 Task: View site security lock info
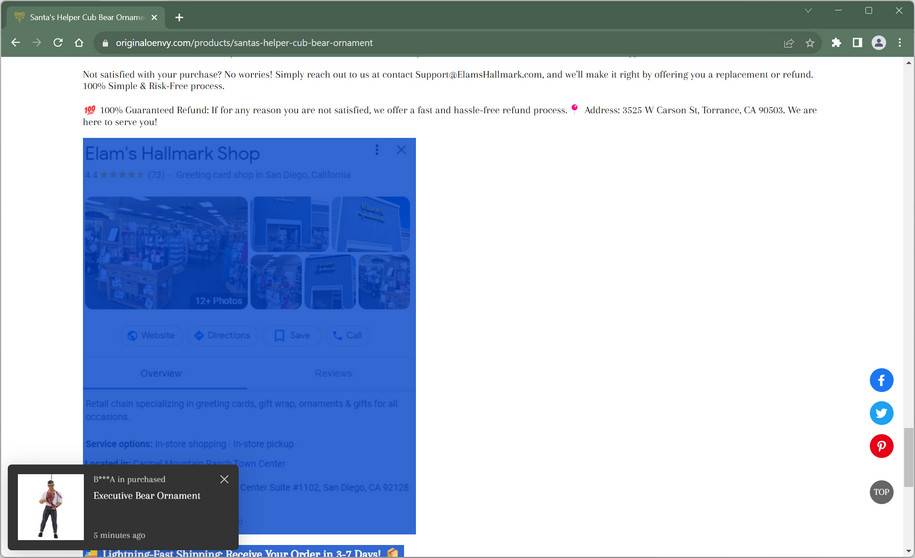[x=105, y=43]
